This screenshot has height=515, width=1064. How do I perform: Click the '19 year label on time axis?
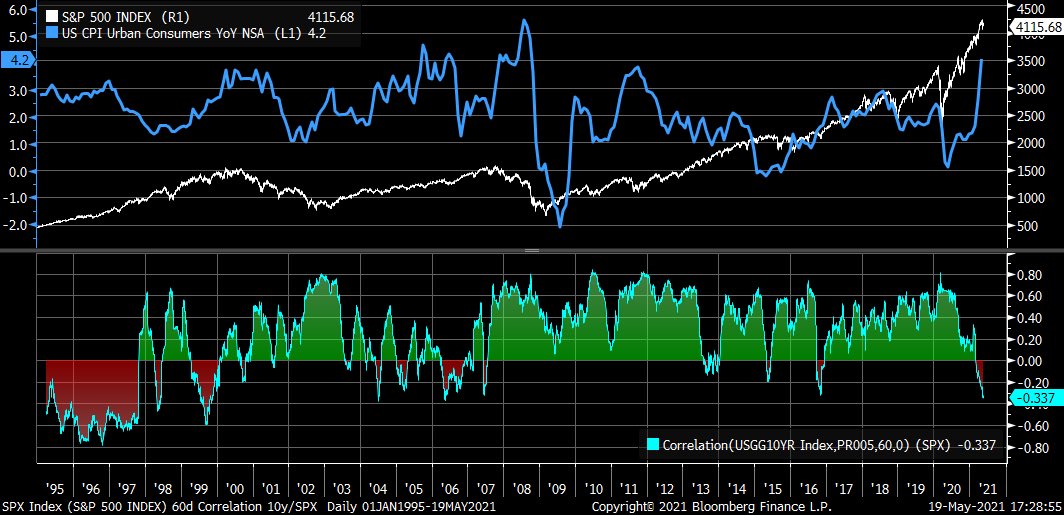917,489
